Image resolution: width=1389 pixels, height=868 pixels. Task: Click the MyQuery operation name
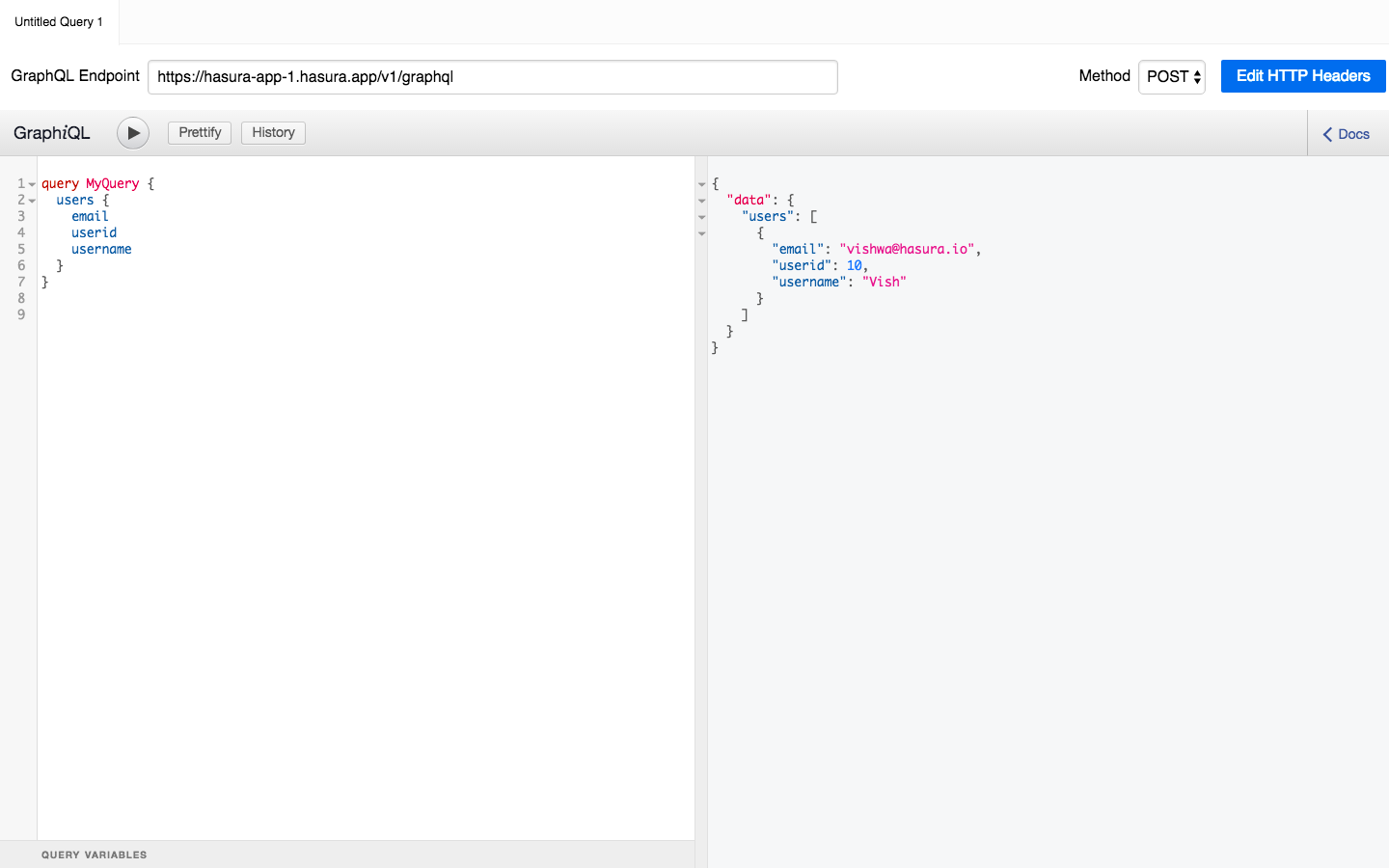pos(113,183)
